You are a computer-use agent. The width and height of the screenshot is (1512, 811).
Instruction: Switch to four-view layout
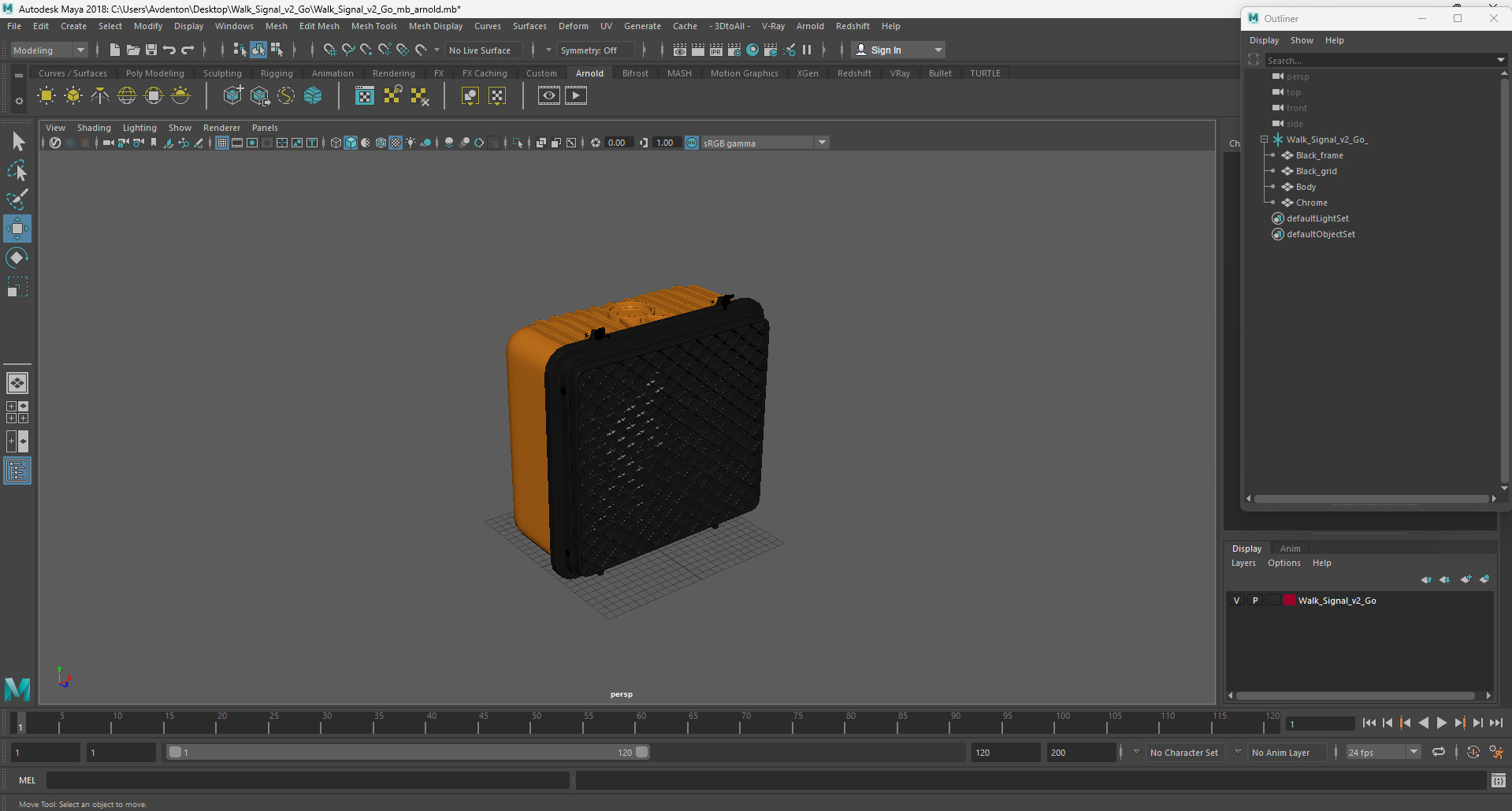pos(17,412)
